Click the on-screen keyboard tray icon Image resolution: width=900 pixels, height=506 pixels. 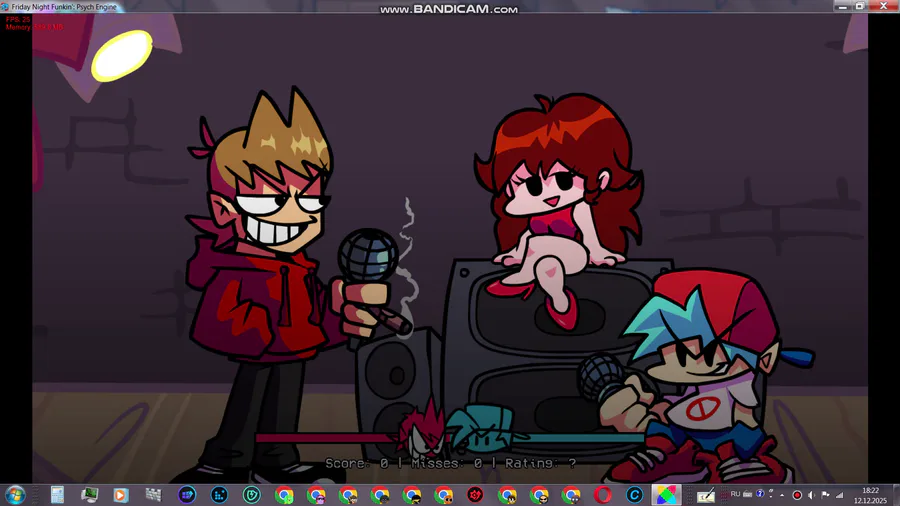[x=747, y=494]
